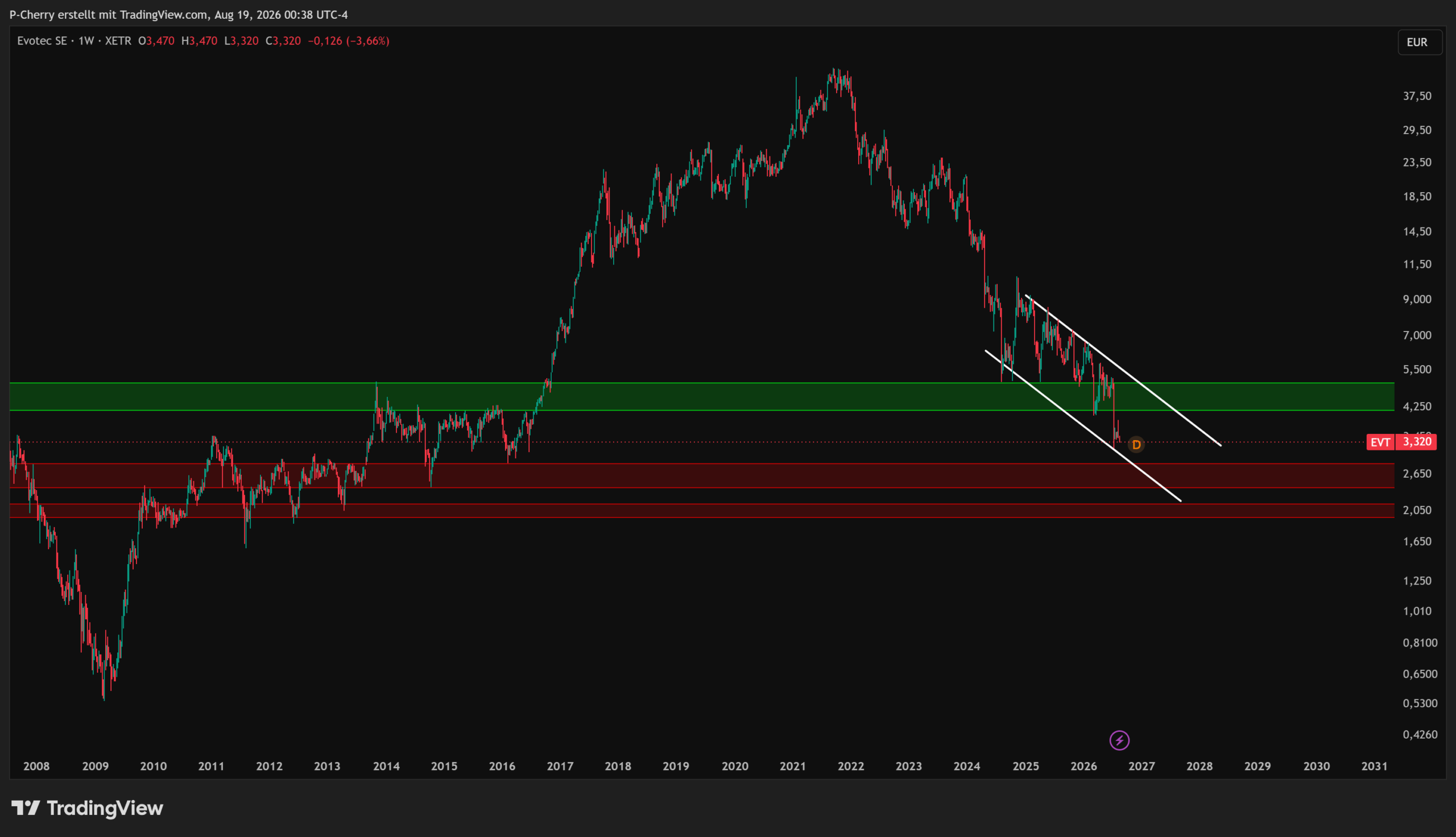Select the lower red zone rectangle
Image resolution: width=1456 pixels, height=837 pixels.
coord(702,511)
